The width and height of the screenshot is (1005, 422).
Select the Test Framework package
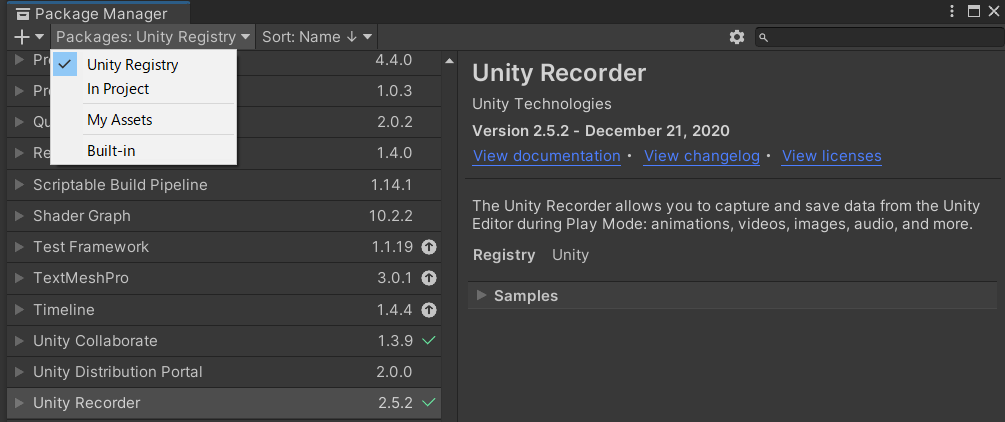pyautogui.click(x=224, y=247)
